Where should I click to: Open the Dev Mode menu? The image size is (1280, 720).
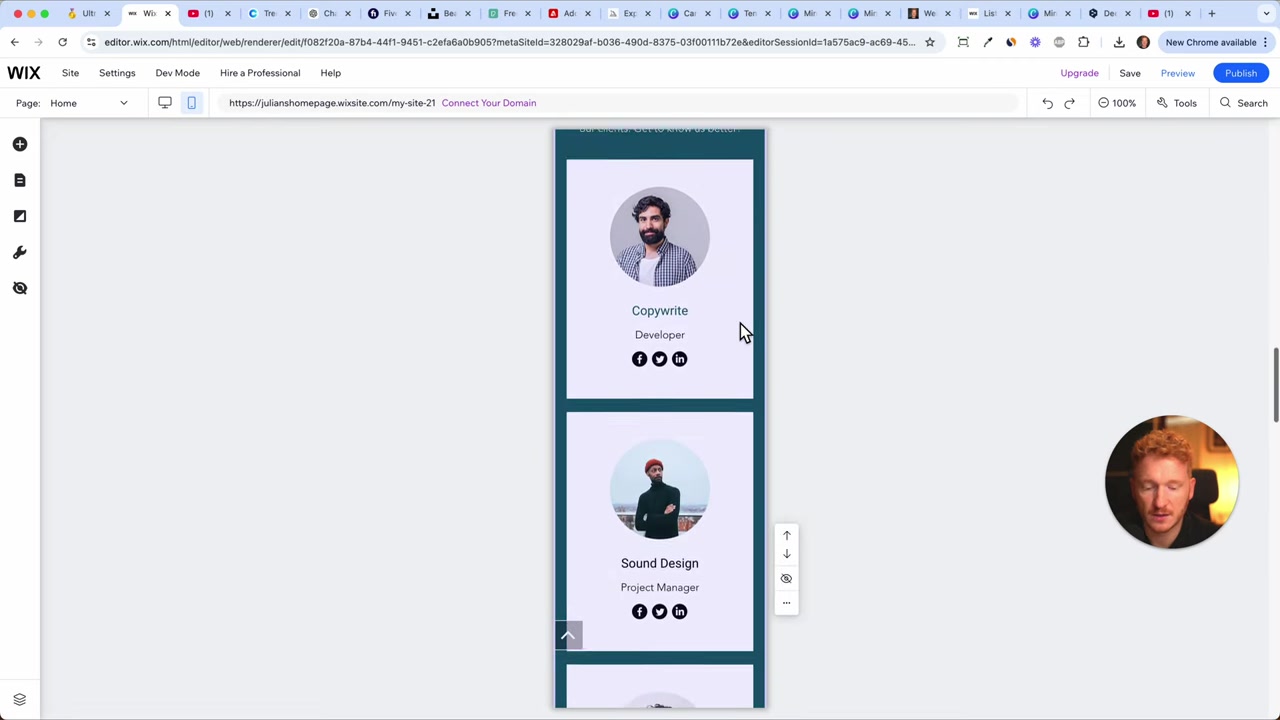(177, 73)
